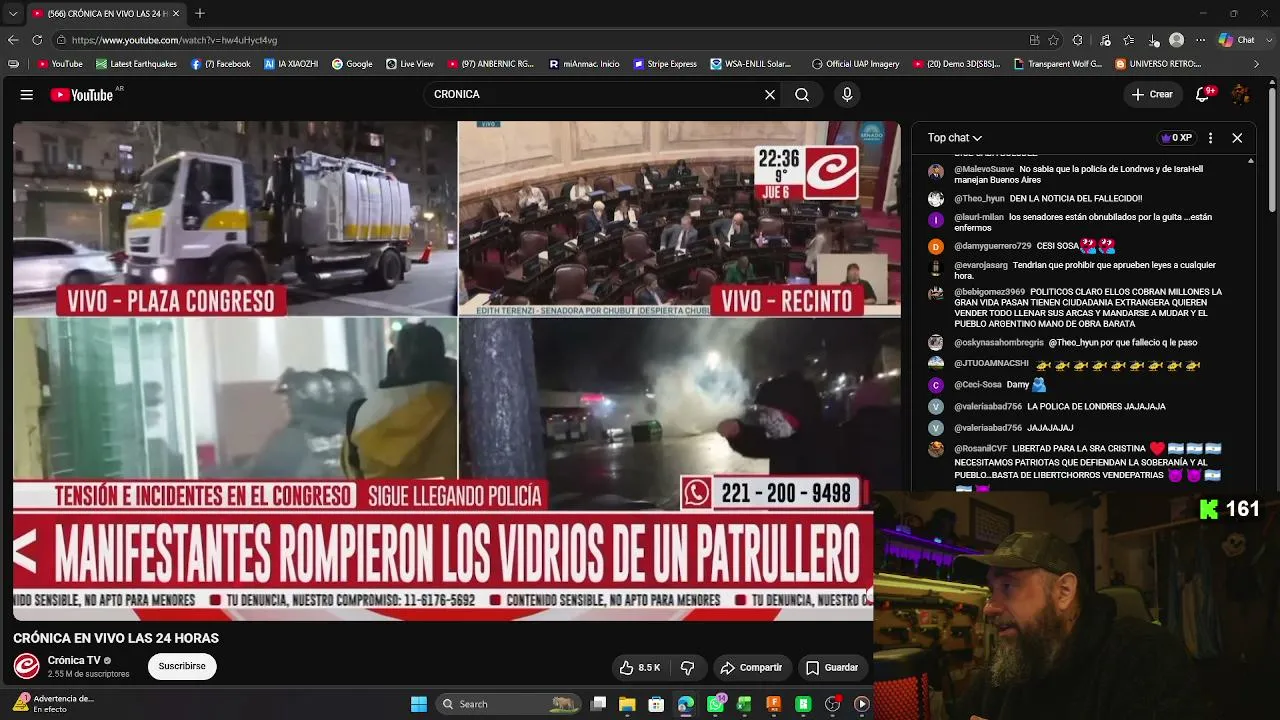Viewport: 1280px width, 720px height.
Task: Open Crónica TV channel avatar
Action: [27, 666]
